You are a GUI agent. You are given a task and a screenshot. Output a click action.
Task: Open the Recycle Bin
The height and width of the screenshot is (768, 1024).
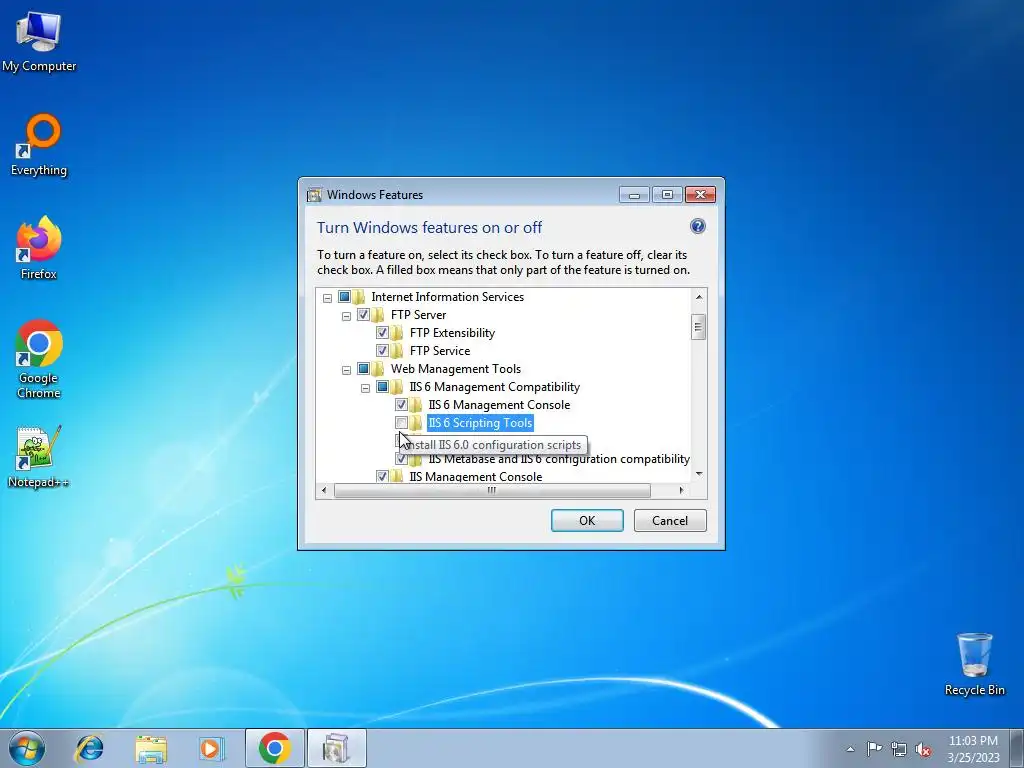(974, 664)
